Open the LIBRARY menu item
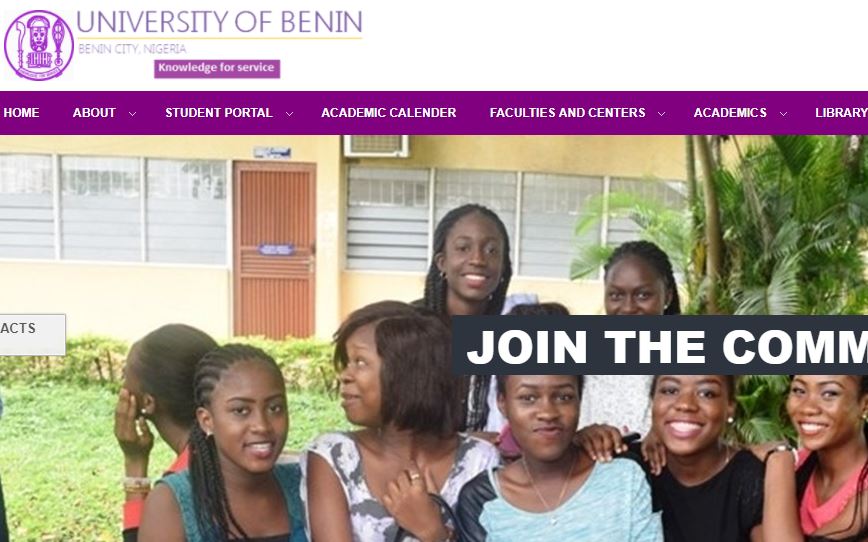Image resolution: width=868 pixels, height=542 pixels. coord(841,113)
